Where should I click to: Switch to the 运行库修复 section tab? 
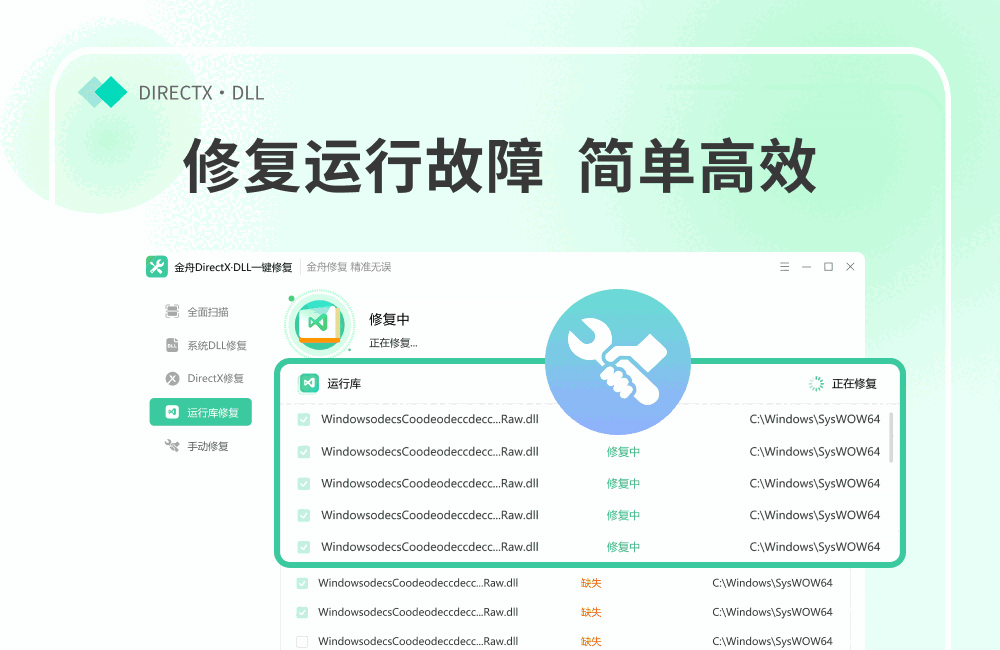[200, 412]
